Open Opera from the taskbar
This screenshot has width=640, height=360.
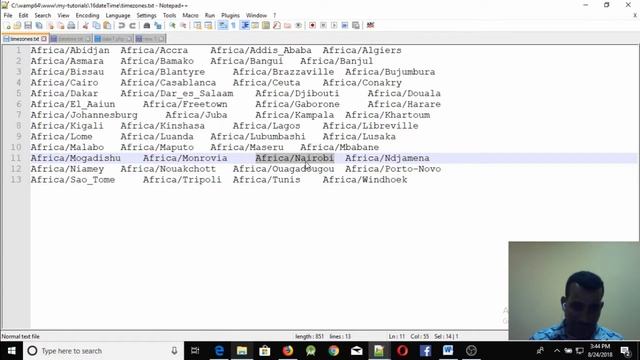[x=402, y=351]
